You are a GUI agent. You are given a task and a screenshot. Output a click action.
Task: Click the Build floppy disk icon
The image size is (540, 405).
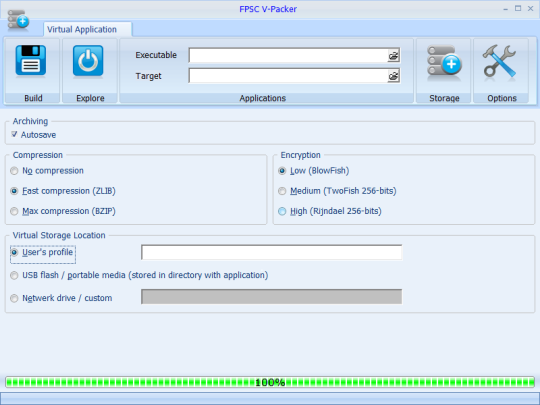pyautogui.click(x=31, y=60)
